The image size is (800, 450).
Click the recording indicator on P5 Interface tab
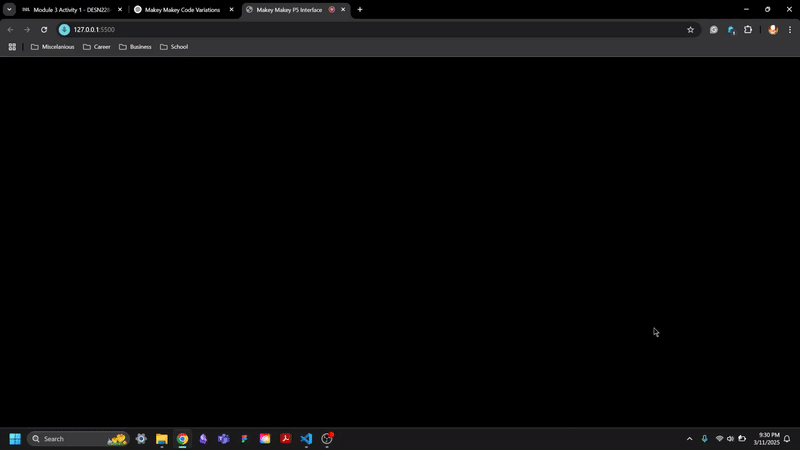332,10
